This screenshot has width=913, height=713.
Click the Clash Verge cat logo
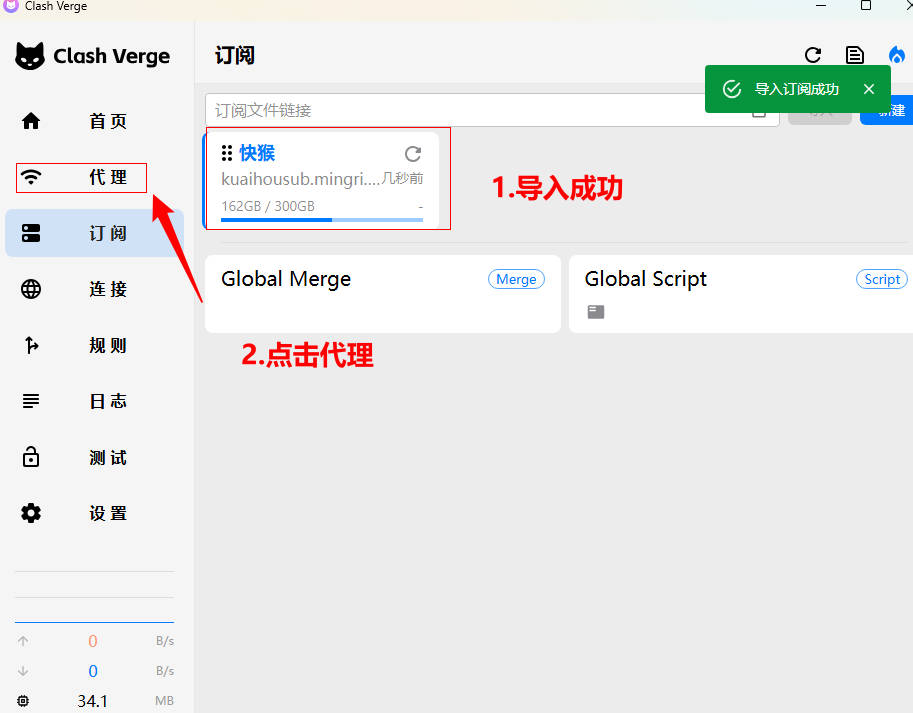pos(30,56)
